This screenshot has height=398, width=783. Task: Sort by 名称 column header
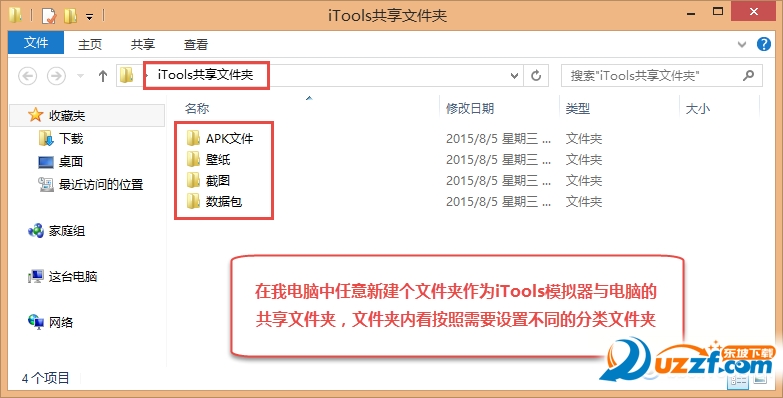197,108
